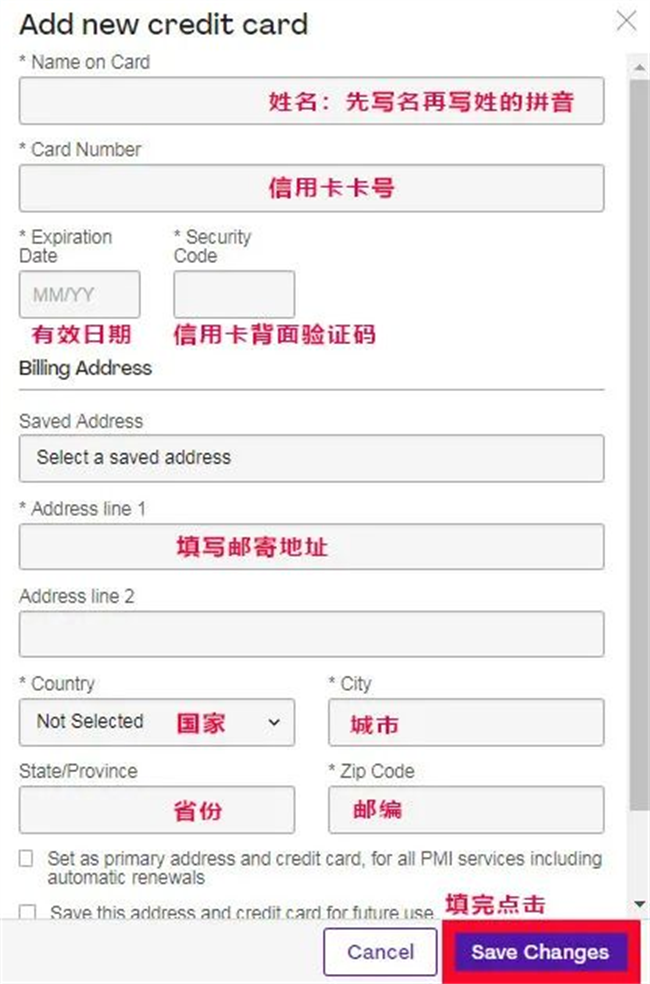Close the Add new credit card dialog
650x984 pixels.
pos(626,21)
